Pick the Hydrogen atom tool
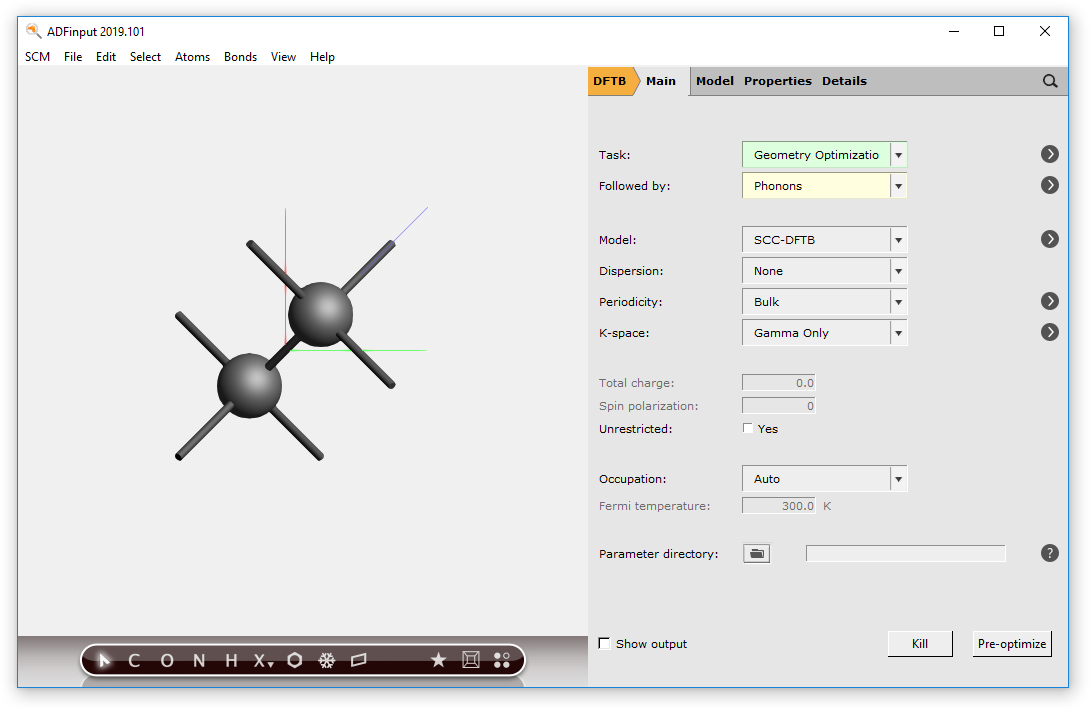 231,661
